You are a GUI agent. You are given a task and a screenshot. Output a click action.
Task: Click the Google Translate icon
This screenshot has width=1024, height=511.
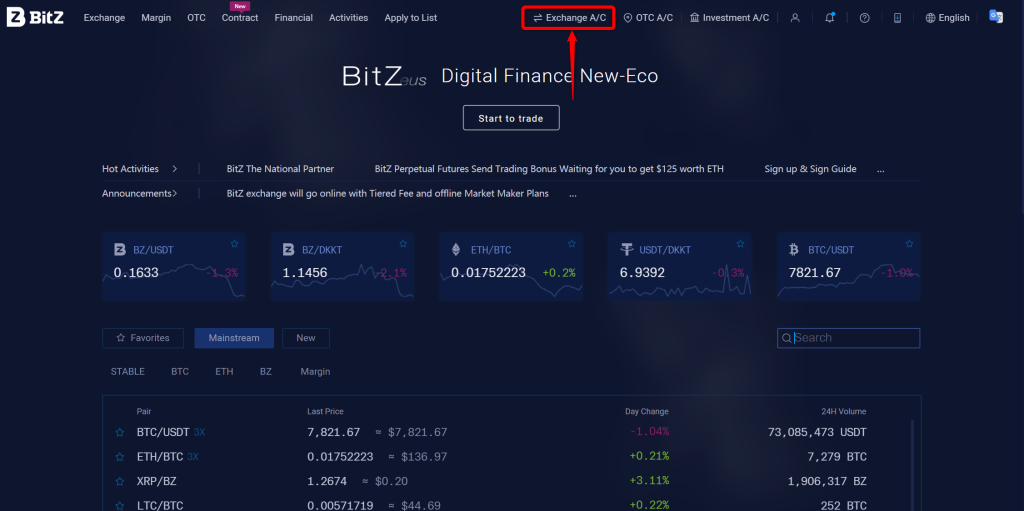pos(995,17)
